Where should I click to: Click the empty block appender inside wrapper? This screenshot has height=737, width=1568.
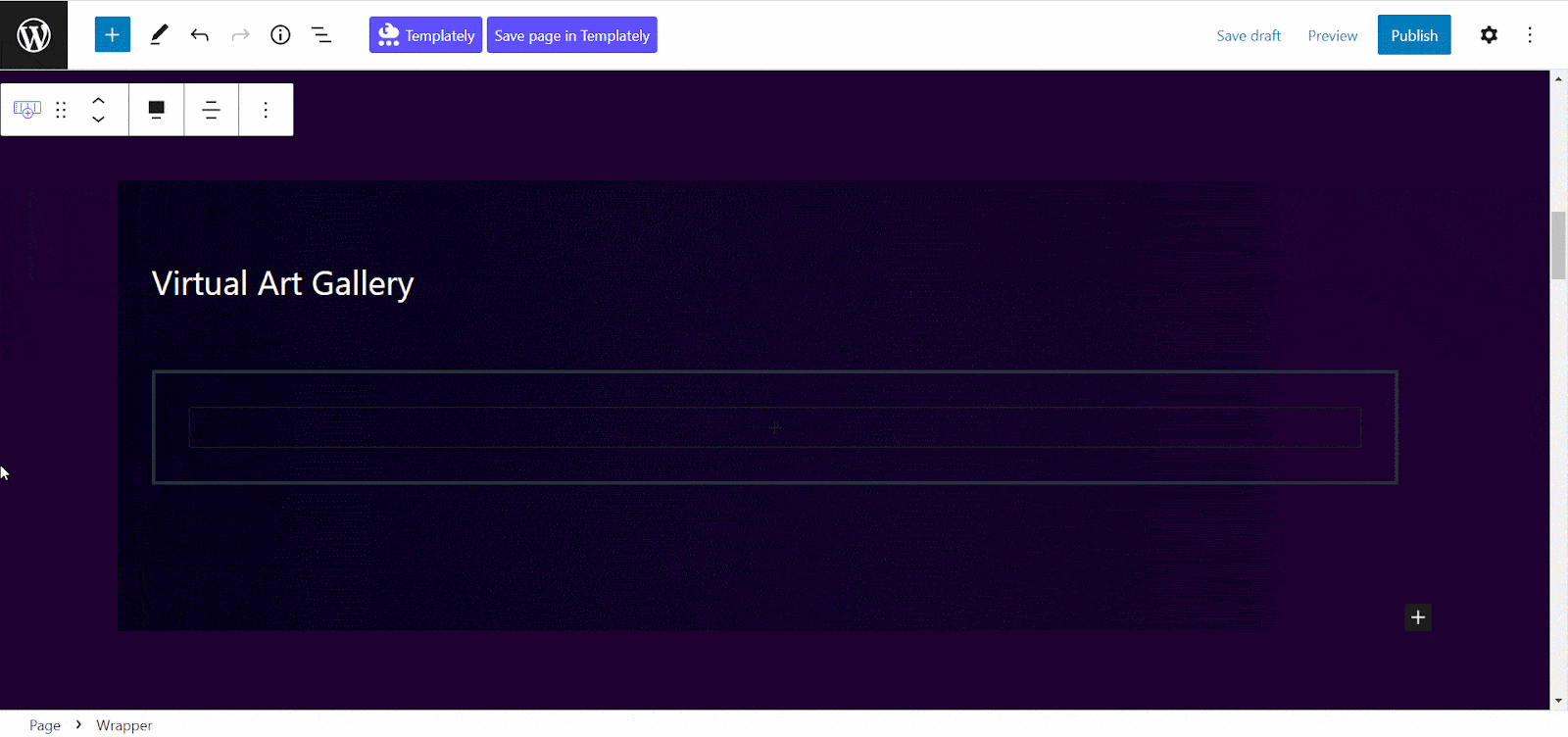click(774, 427)
